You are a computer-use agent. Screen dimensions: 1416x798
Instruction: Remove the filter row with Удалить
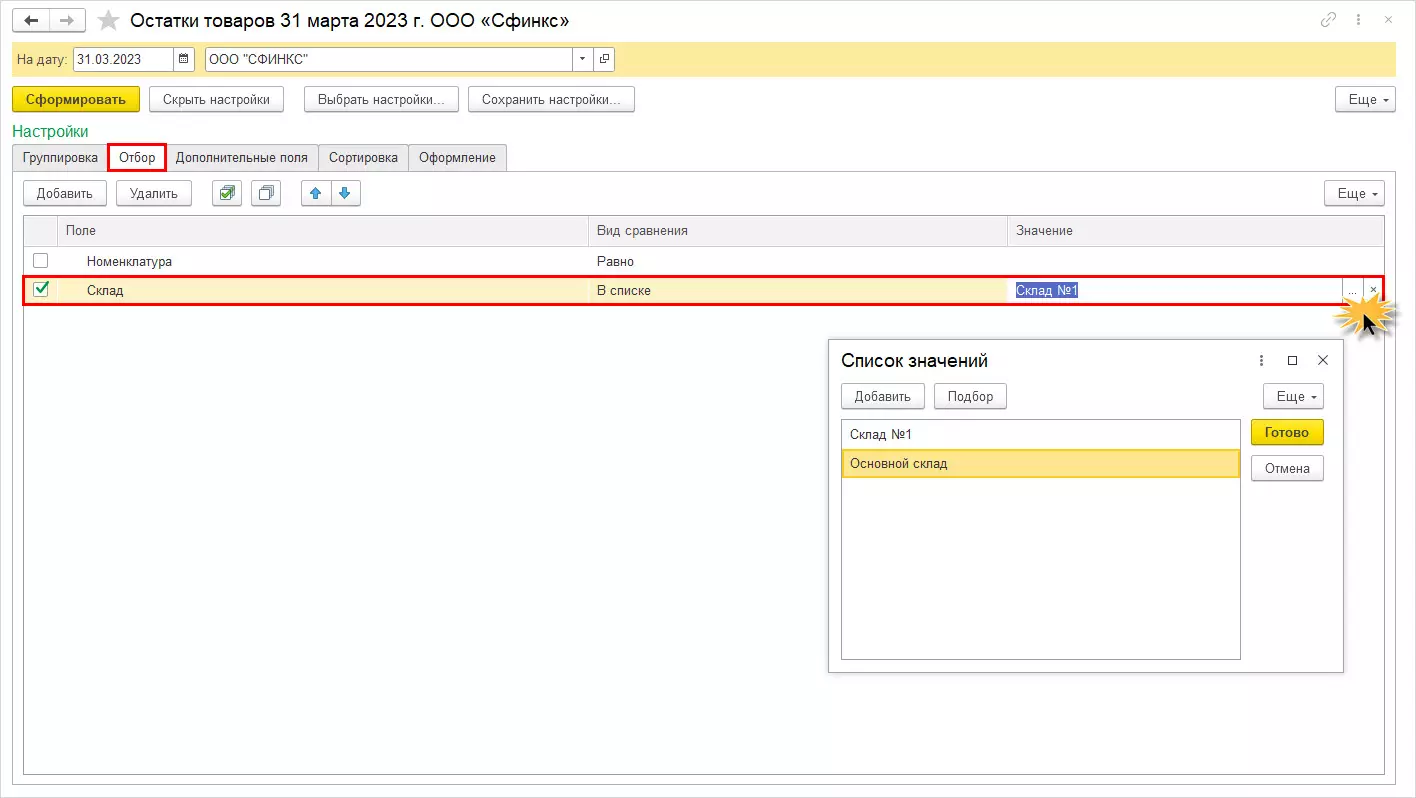[x=154, y=193]
